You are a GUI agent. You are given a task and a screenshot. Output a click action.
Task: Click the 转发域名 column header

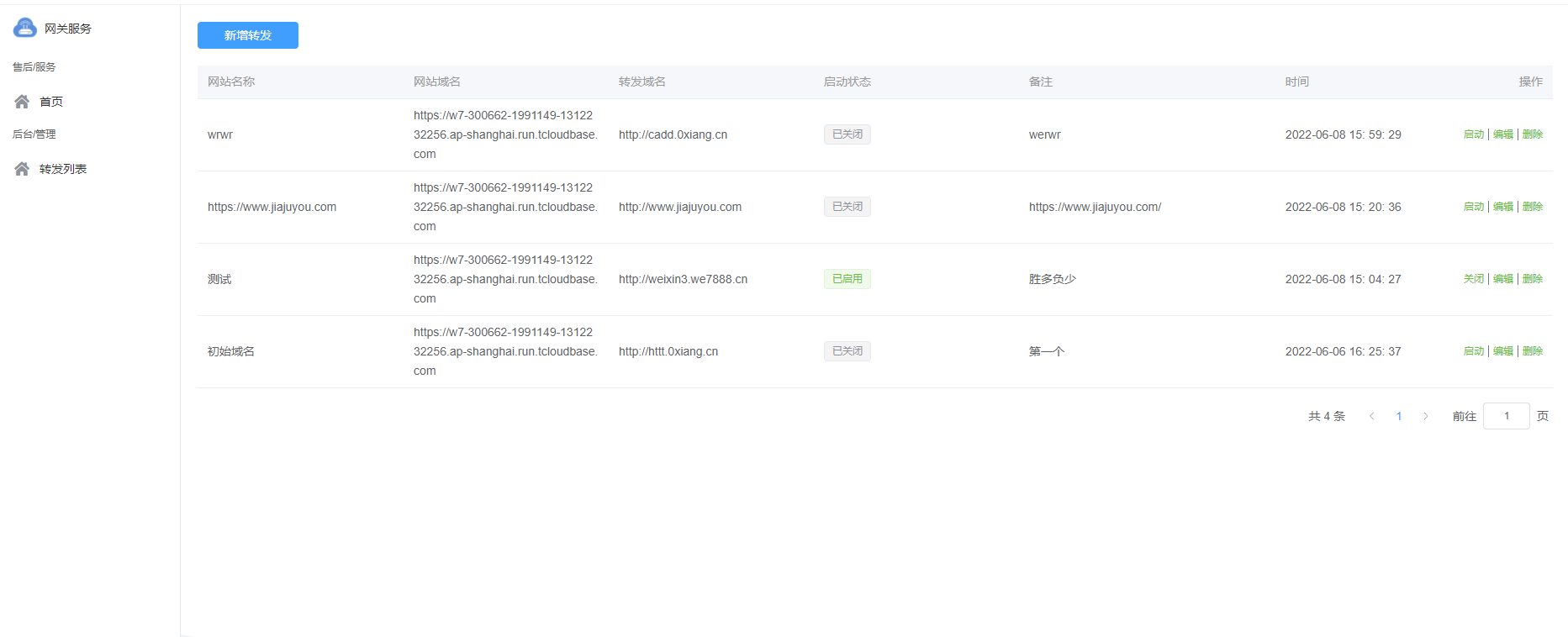[642, 82]
